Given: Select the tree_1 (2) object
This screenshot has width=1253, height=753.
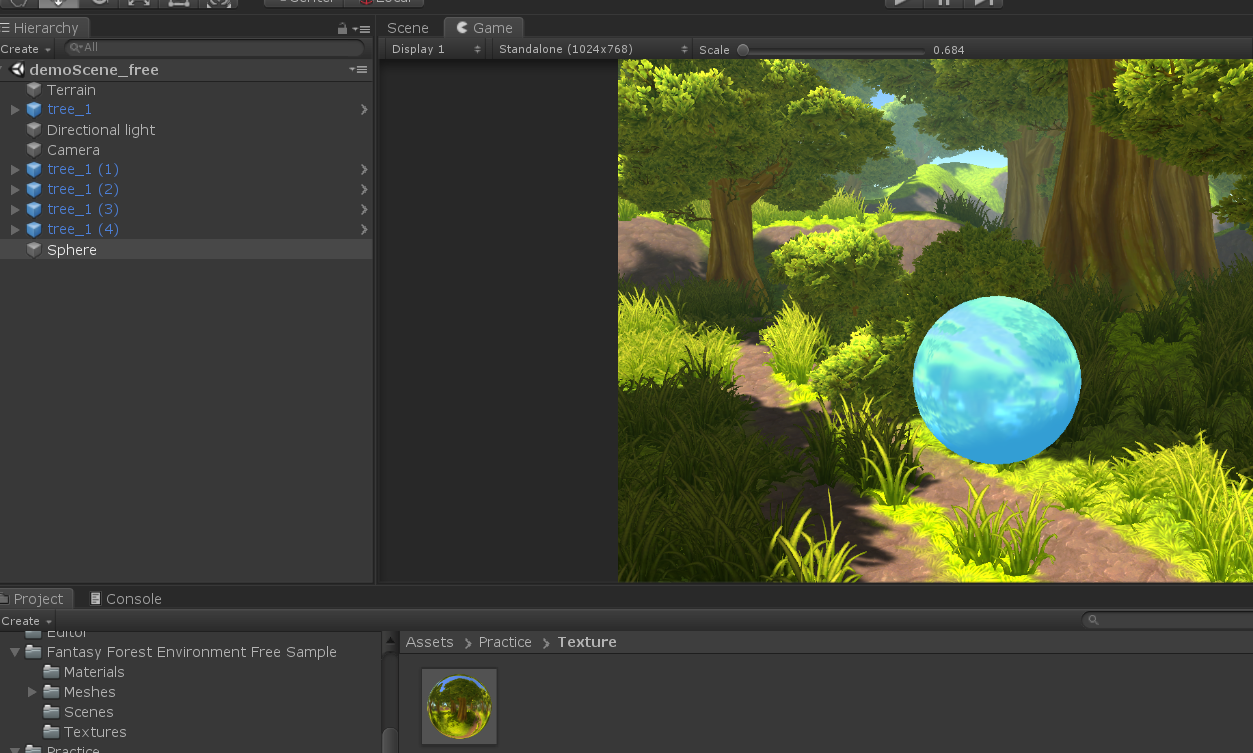Looking at the screenshot, I should tap(186, 189).
